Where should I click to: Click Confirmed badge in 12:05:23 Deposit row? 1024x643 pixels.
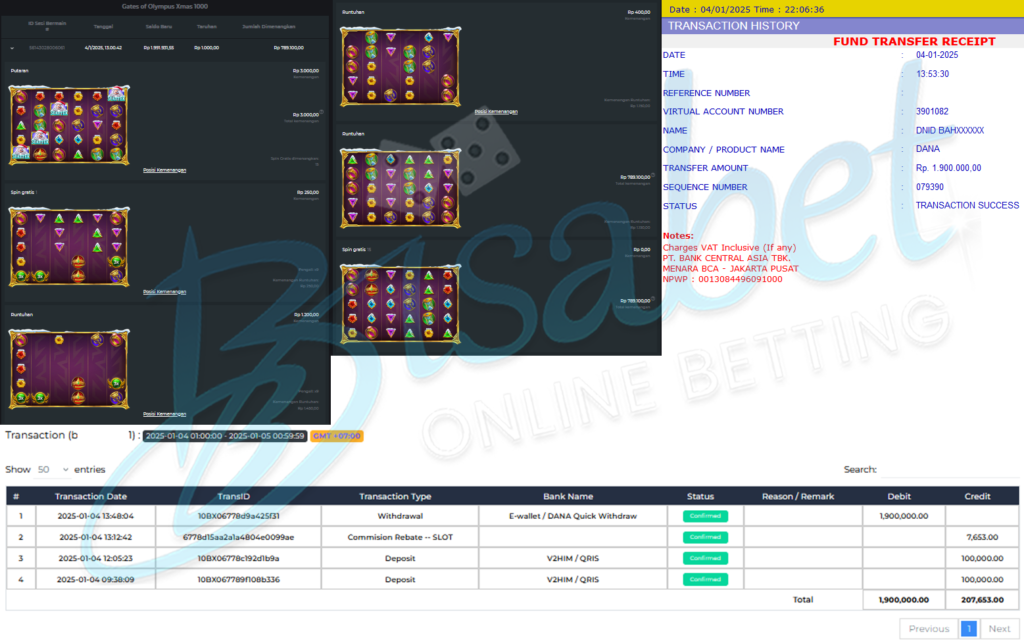click(x=705, y=558)
